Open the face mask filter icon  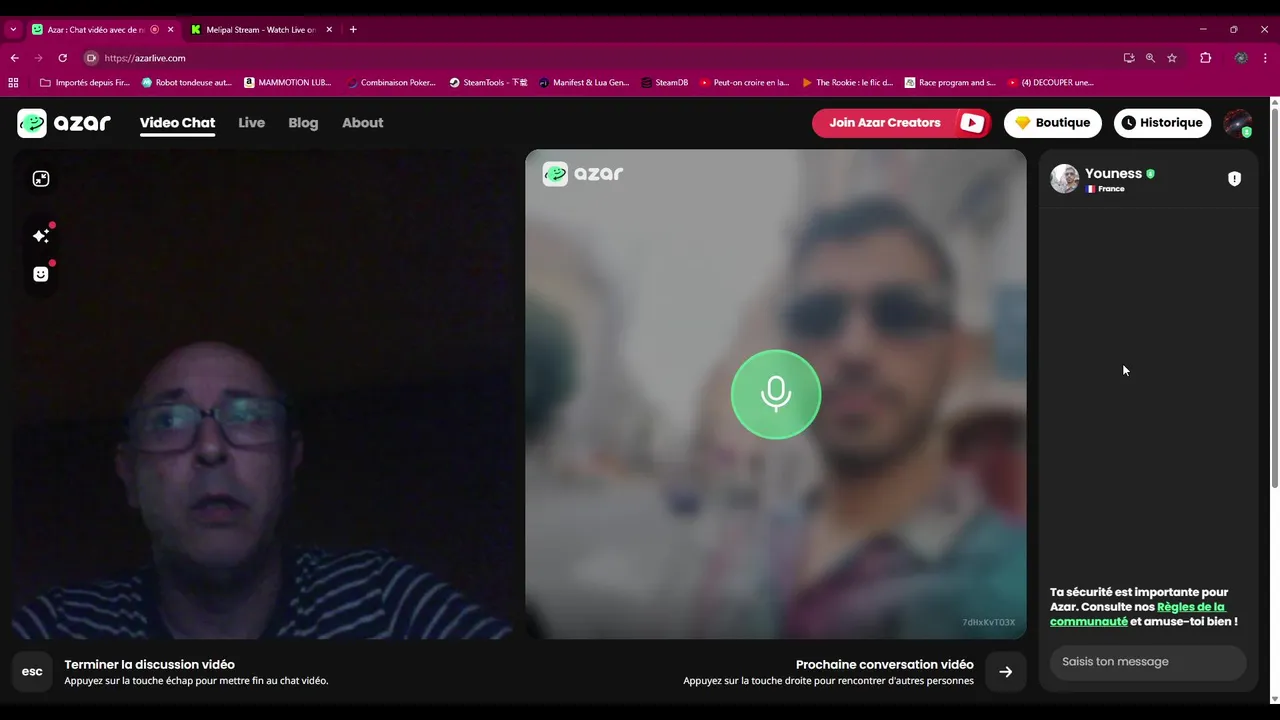click(x=41, y=274)
